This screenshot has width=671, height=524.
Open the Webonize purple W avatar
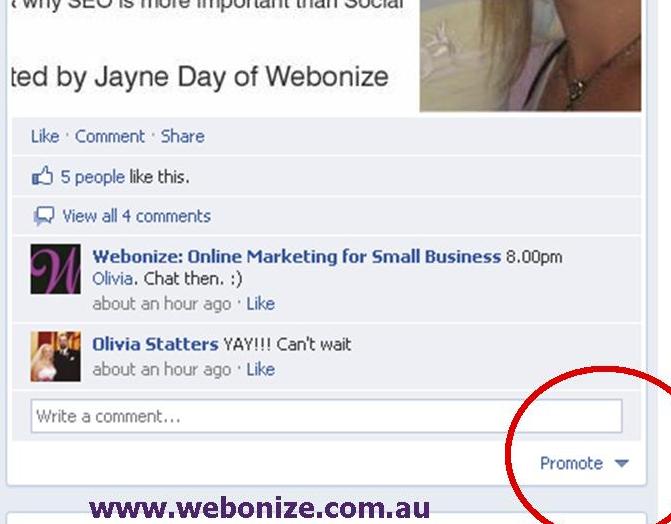[56, 269]
